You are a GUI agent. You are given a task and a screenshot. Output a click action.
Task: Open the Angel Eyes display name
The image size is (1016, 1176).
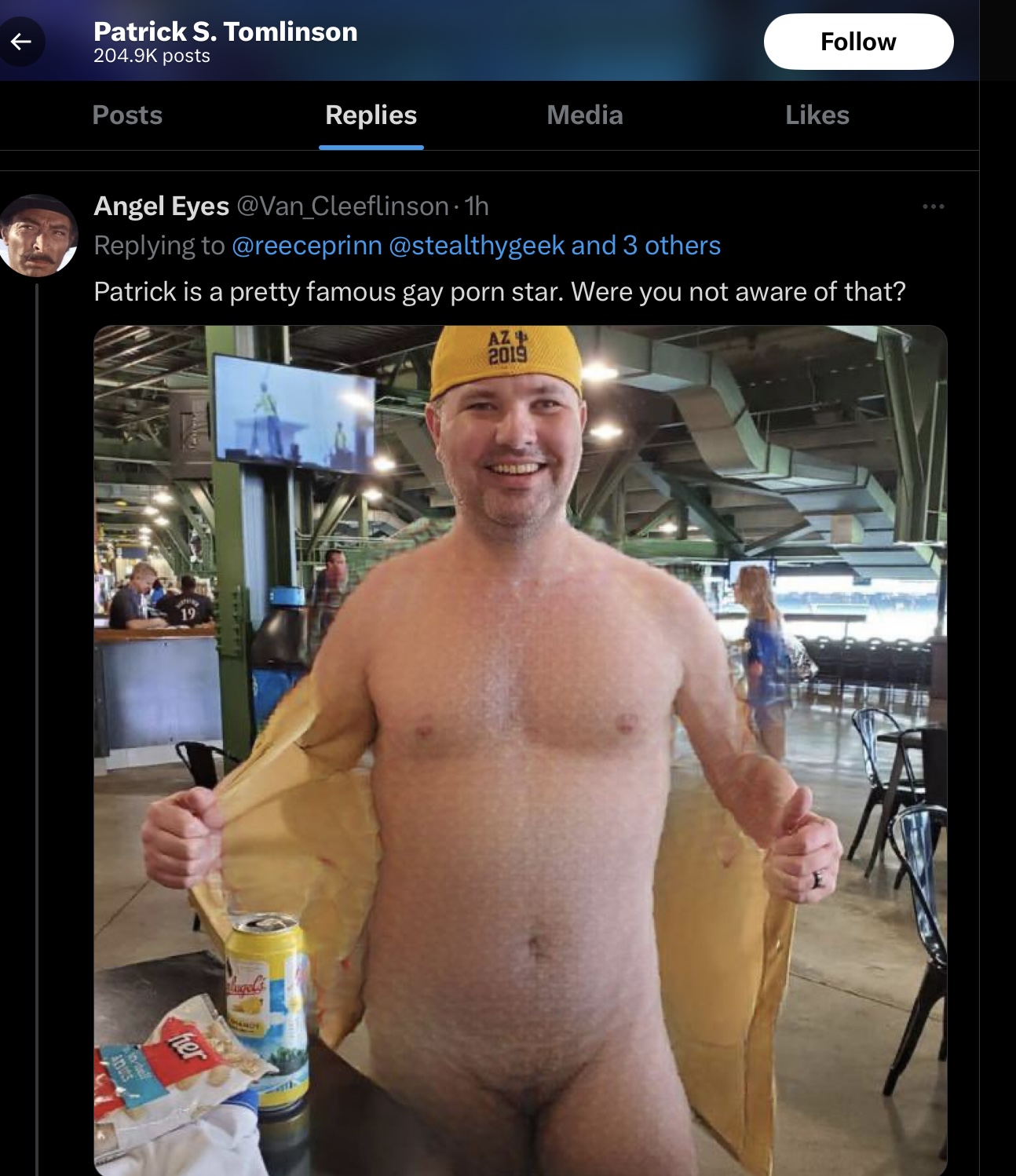click(x=162, y=206)
